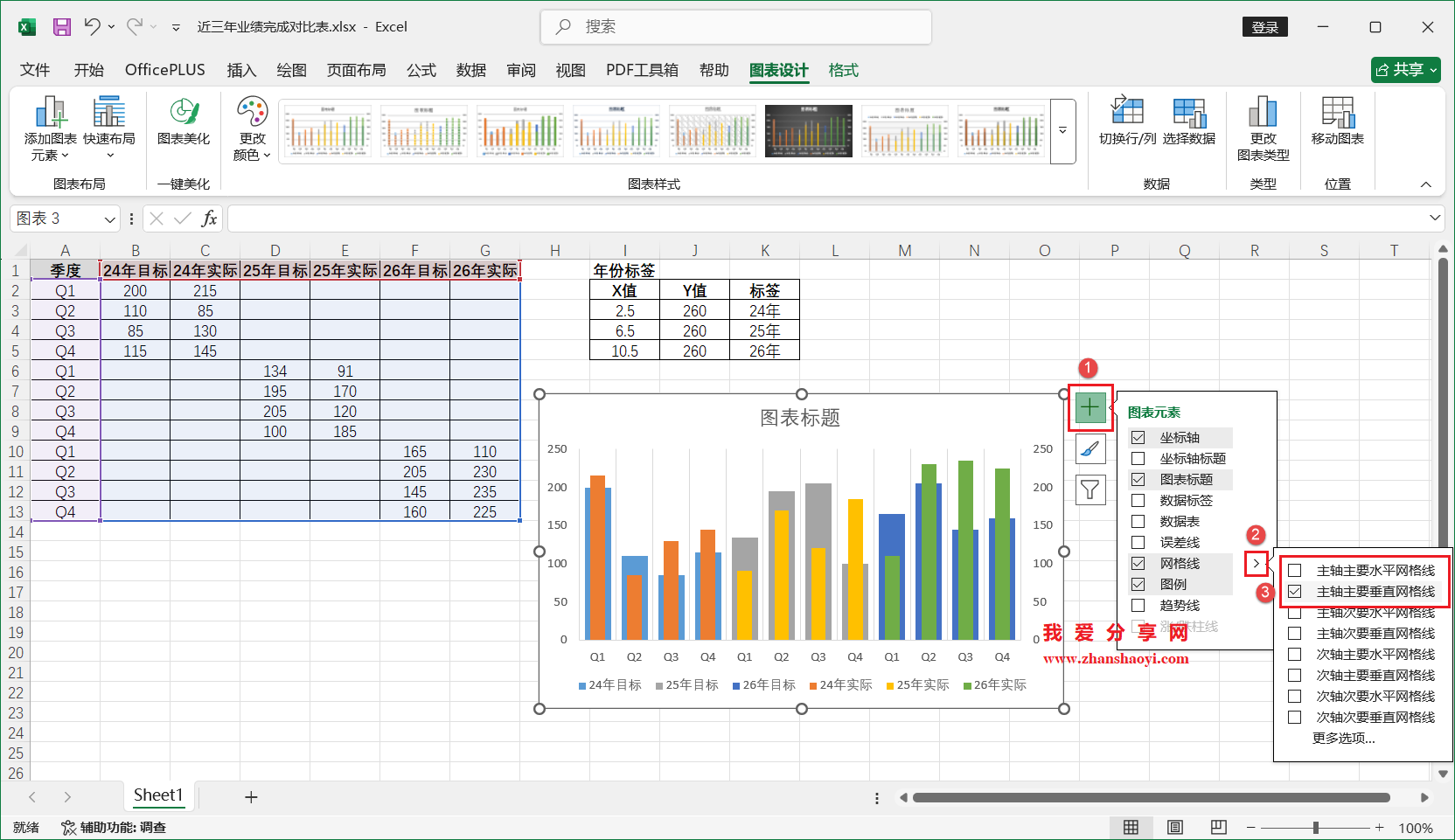
Task: Enable the 坐标轴标题 checkbox
Action: point(1138,459)
